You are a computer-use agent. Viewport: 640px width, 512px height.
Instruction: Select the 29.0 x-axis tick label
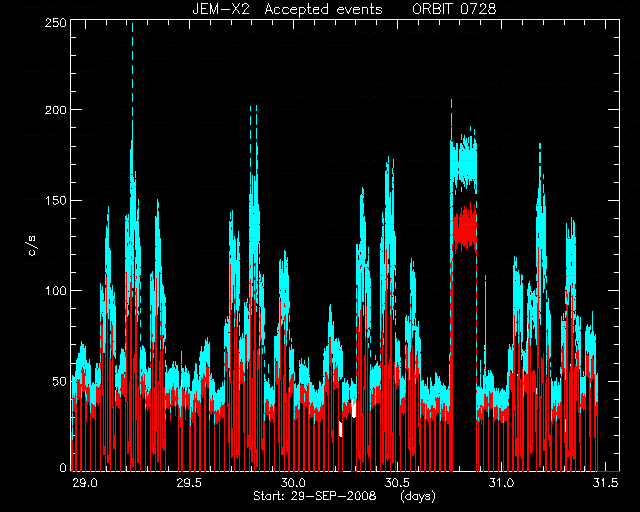click(85, 483)
